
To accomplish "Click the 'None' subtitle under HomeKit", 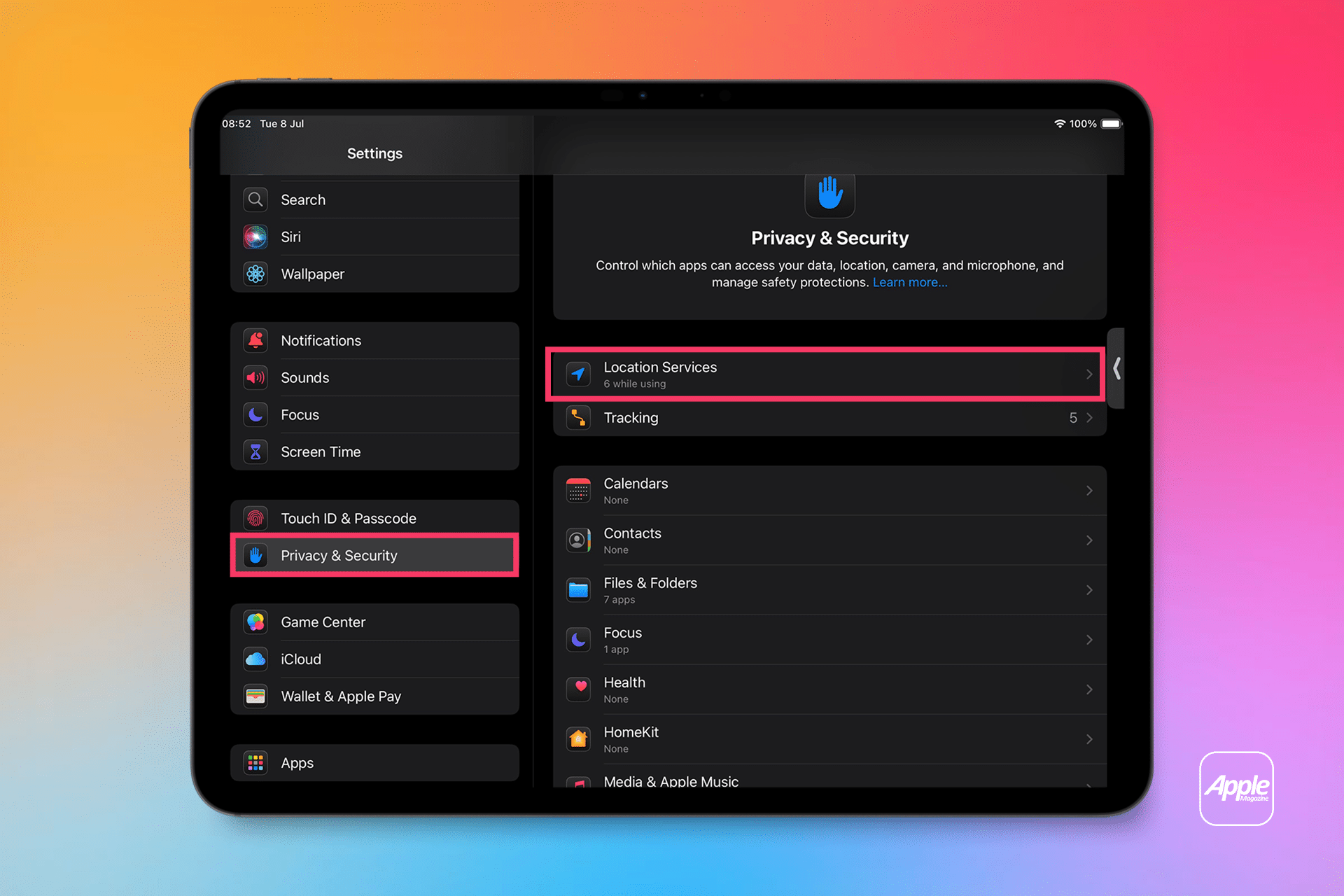I will coord(616,748).
